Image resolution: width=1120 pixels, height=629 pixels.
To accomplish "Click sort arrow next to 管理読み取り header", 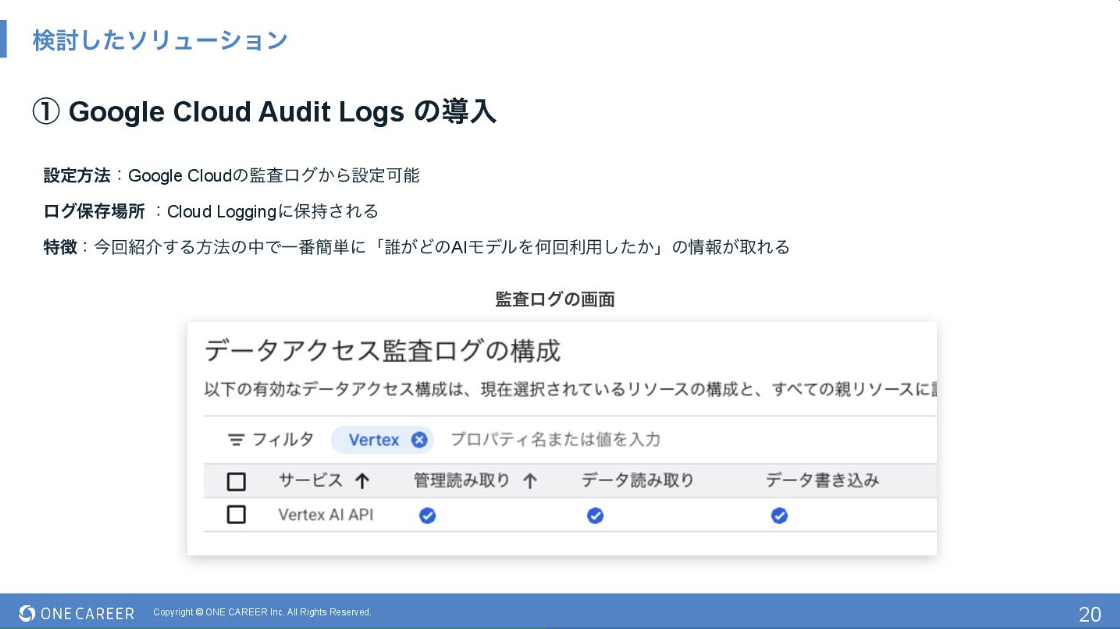I will pyautogui.click(x=530, y=481).
